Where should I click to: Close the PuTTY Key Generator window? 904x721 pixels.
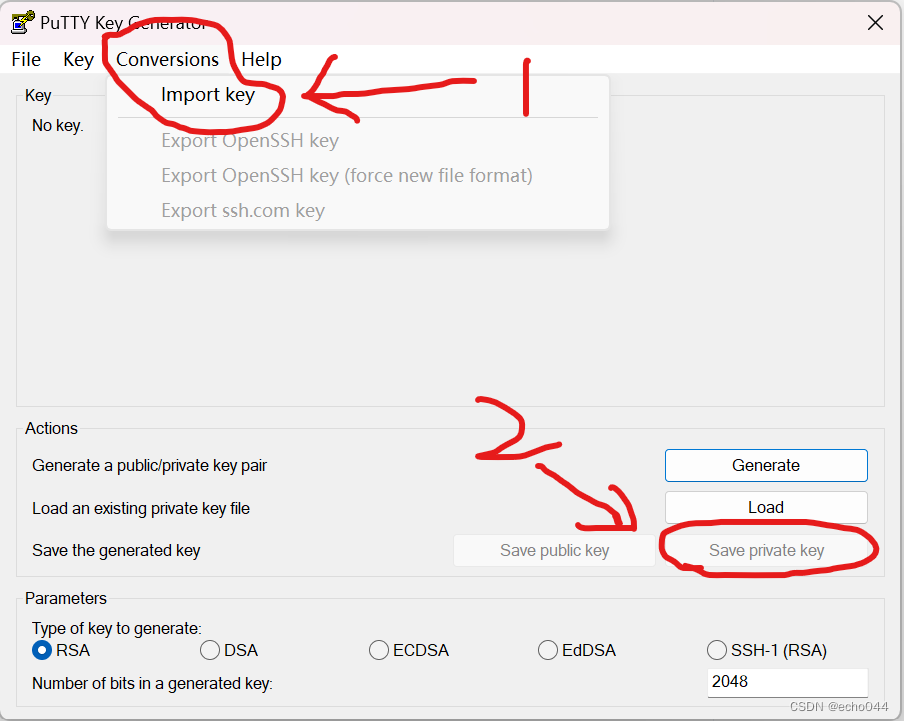click(875, 22)
